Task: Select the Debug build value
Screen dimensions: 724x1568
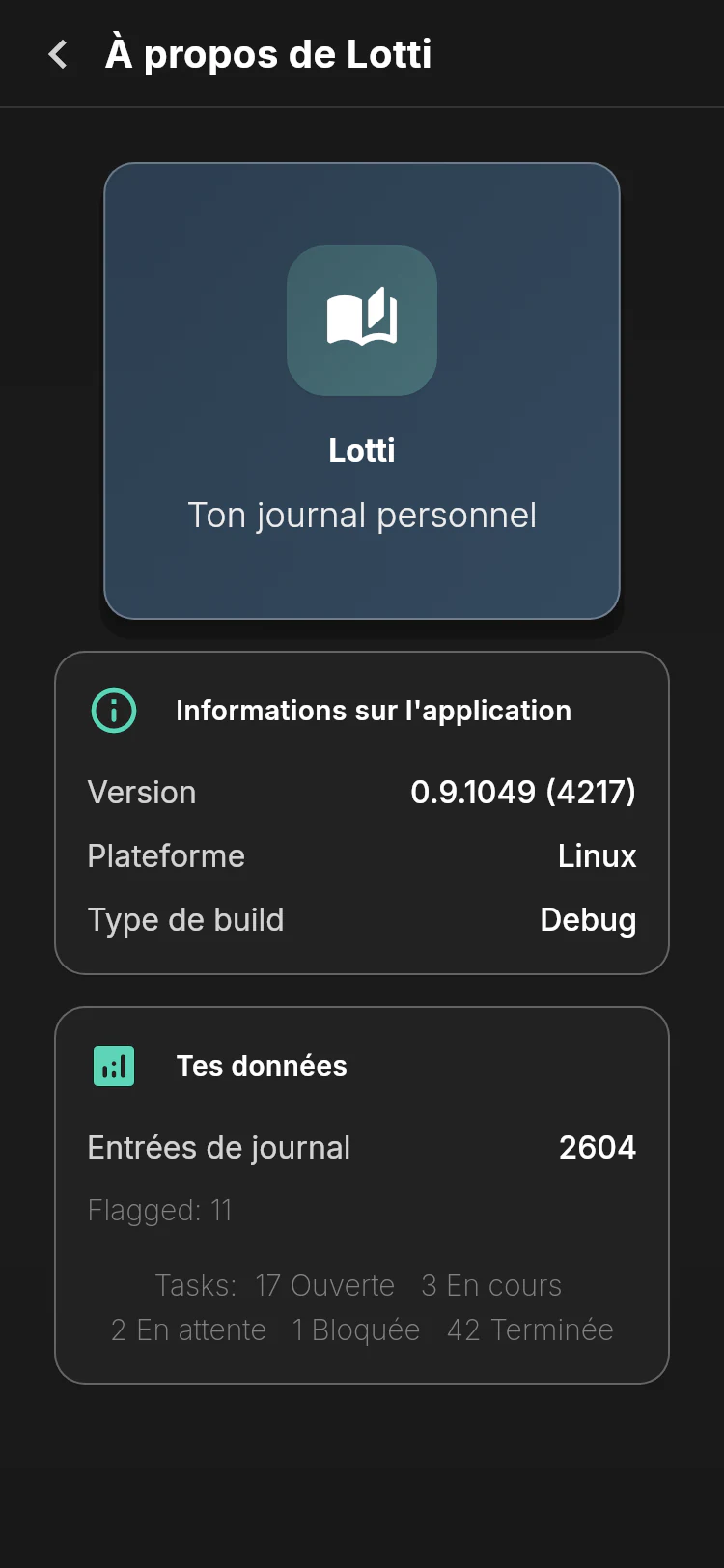Action: 588,920
